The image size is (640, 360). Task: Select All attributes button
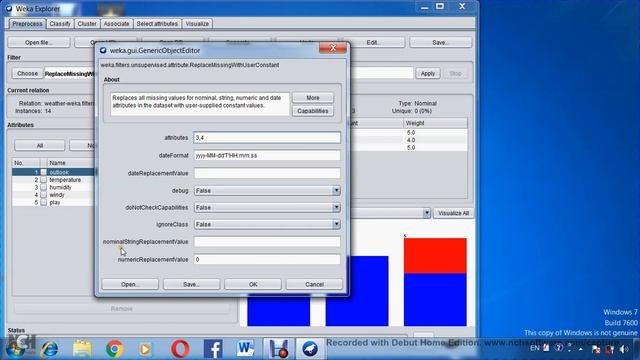(x=40, y=146)
